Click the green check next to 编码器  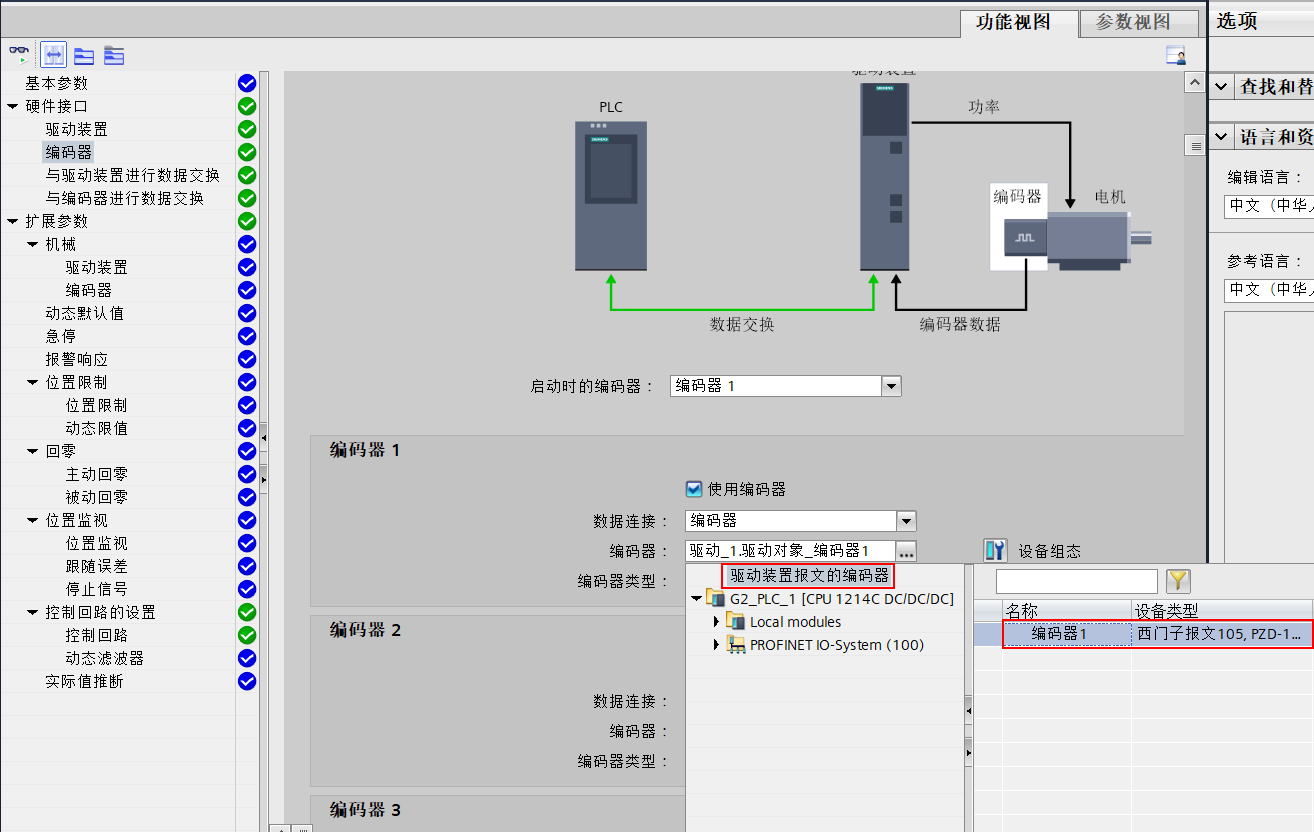tap(247, 152)
